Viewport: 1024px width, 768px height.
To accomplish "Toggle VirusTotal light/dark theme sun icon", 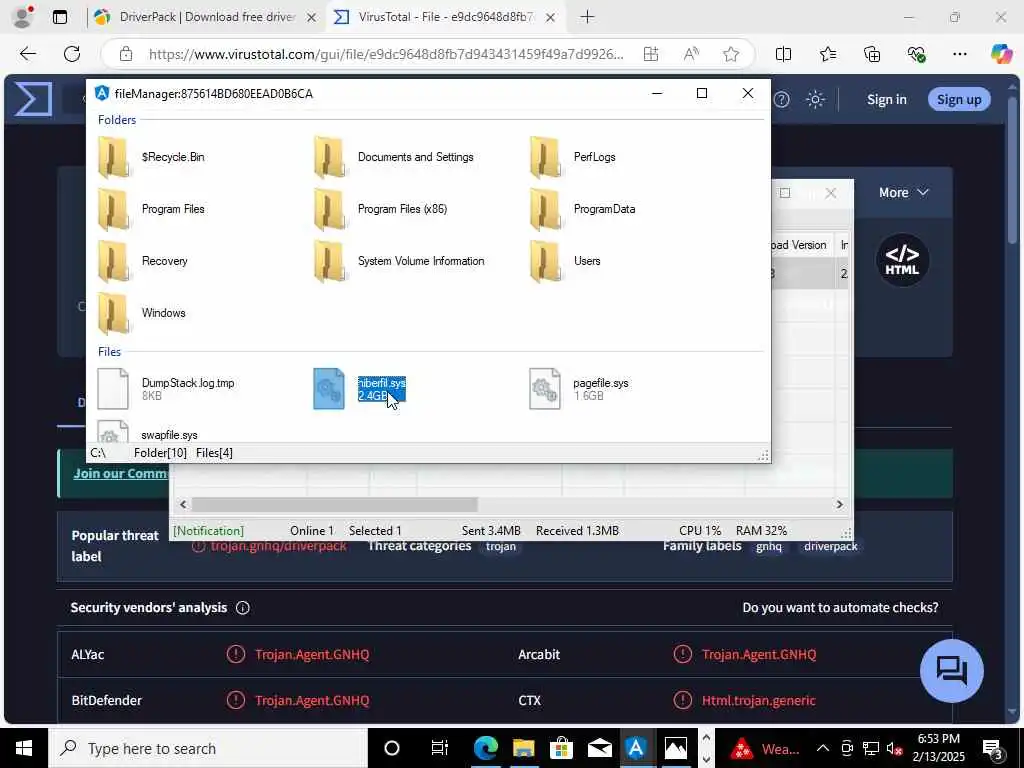I will tap(815, 99).
